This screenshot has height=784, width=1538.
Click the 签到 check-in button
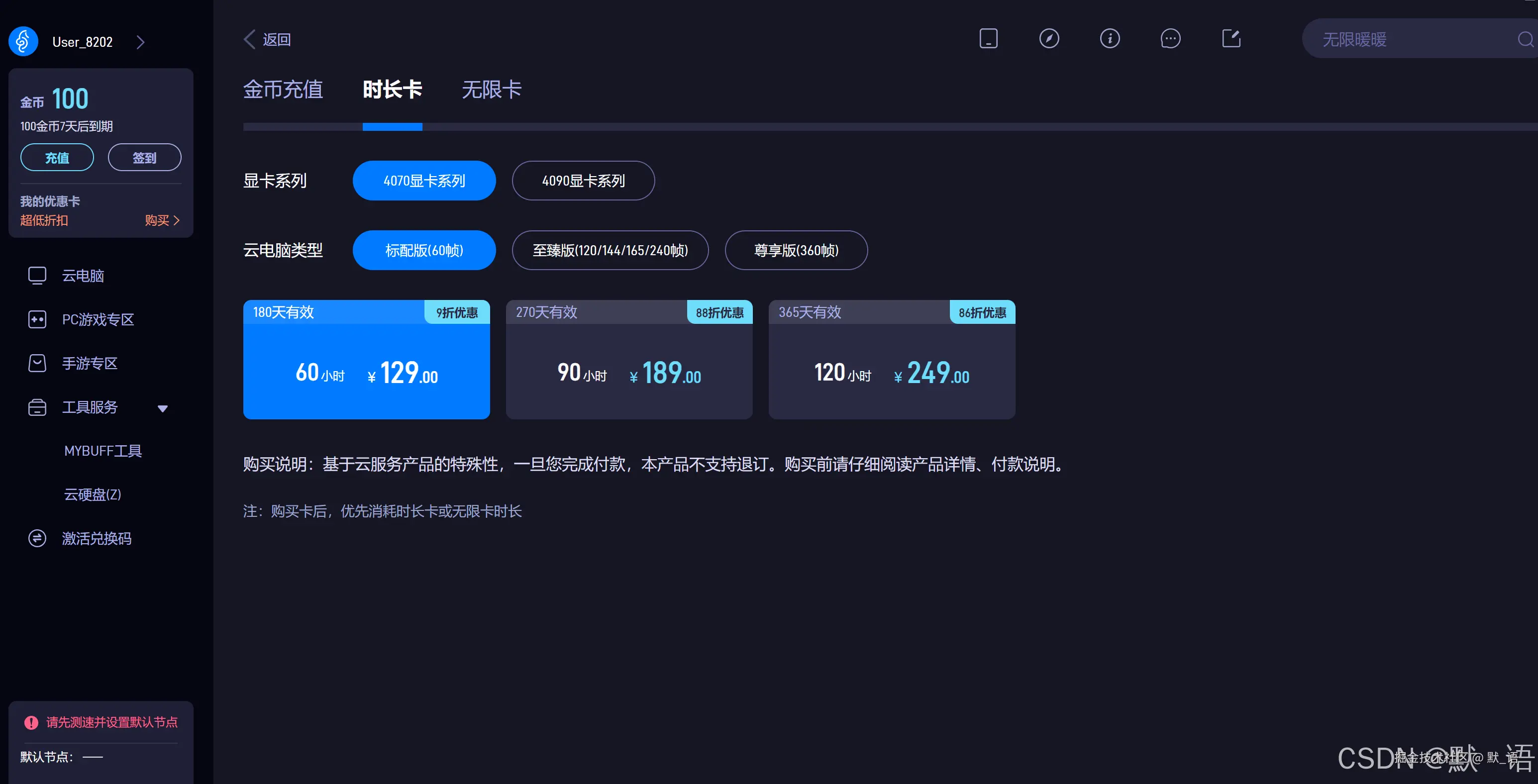click(144, 157)
